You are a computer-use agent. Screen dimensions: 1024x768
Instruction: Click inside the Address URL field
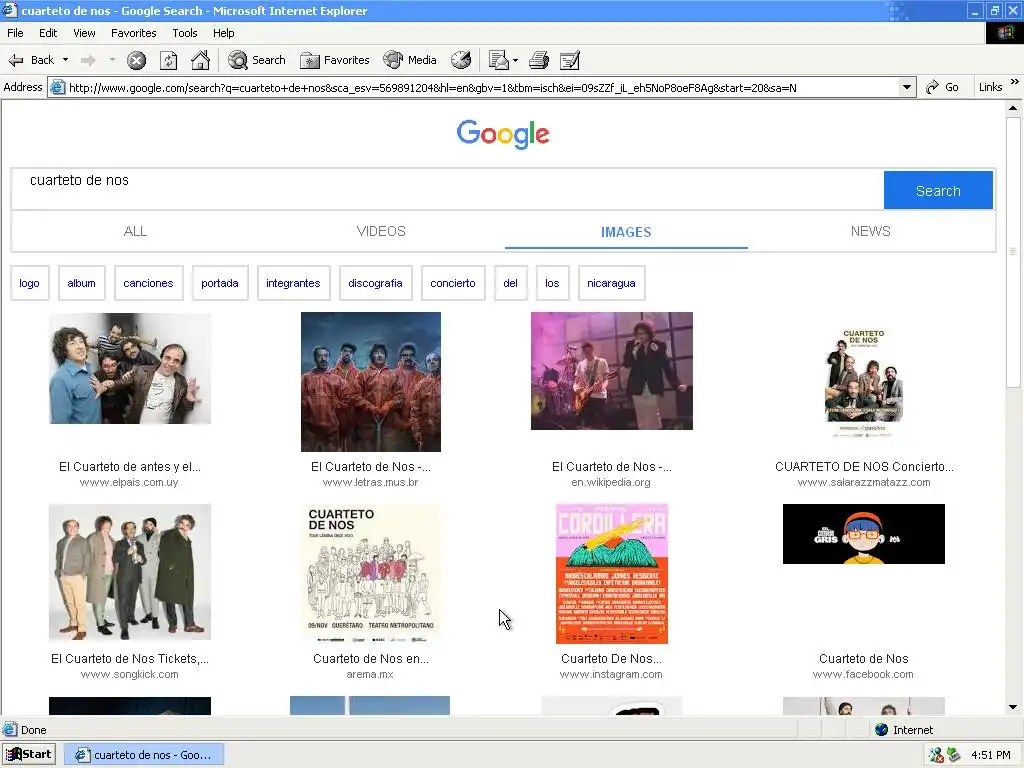[483, 88]
